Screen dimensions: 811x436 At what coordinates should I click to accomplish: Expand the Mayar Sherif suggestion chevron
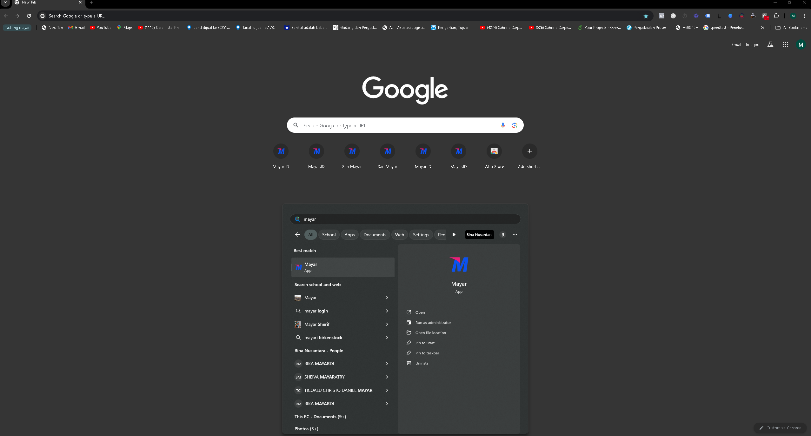[x=387, y=324]
